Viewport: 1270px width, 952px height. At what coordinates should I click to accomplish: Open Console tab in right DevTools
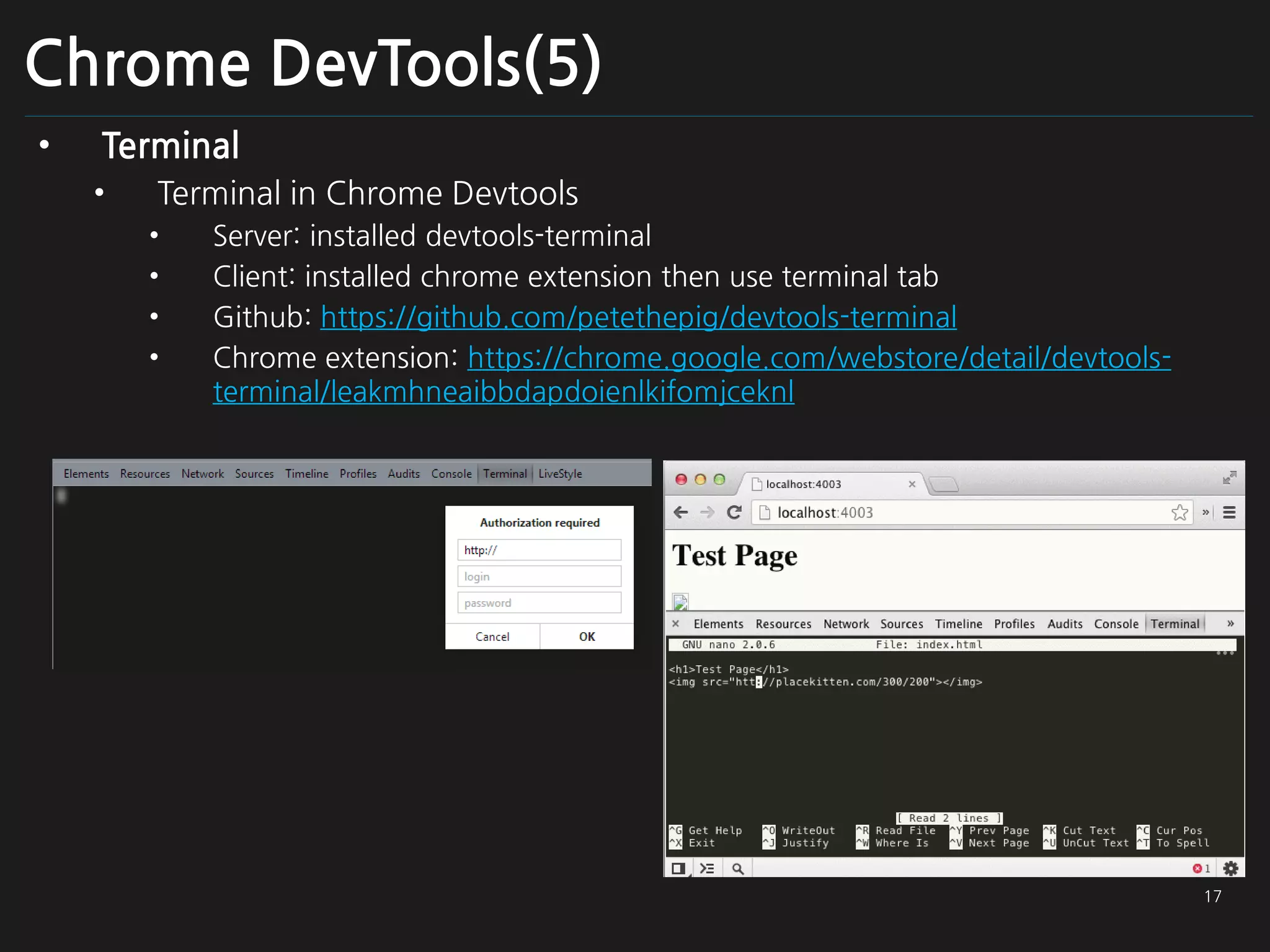[1116, 624]
